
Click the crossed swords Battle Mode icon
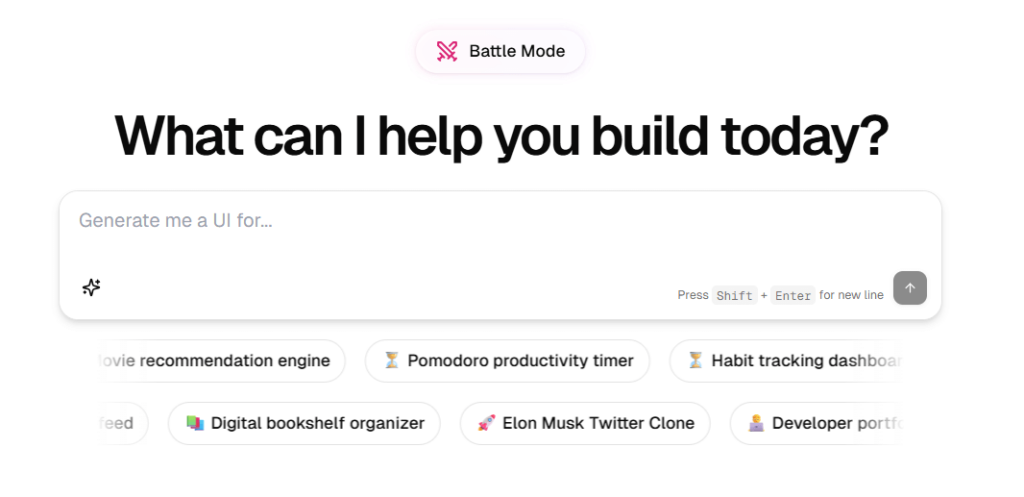(447, 51)
